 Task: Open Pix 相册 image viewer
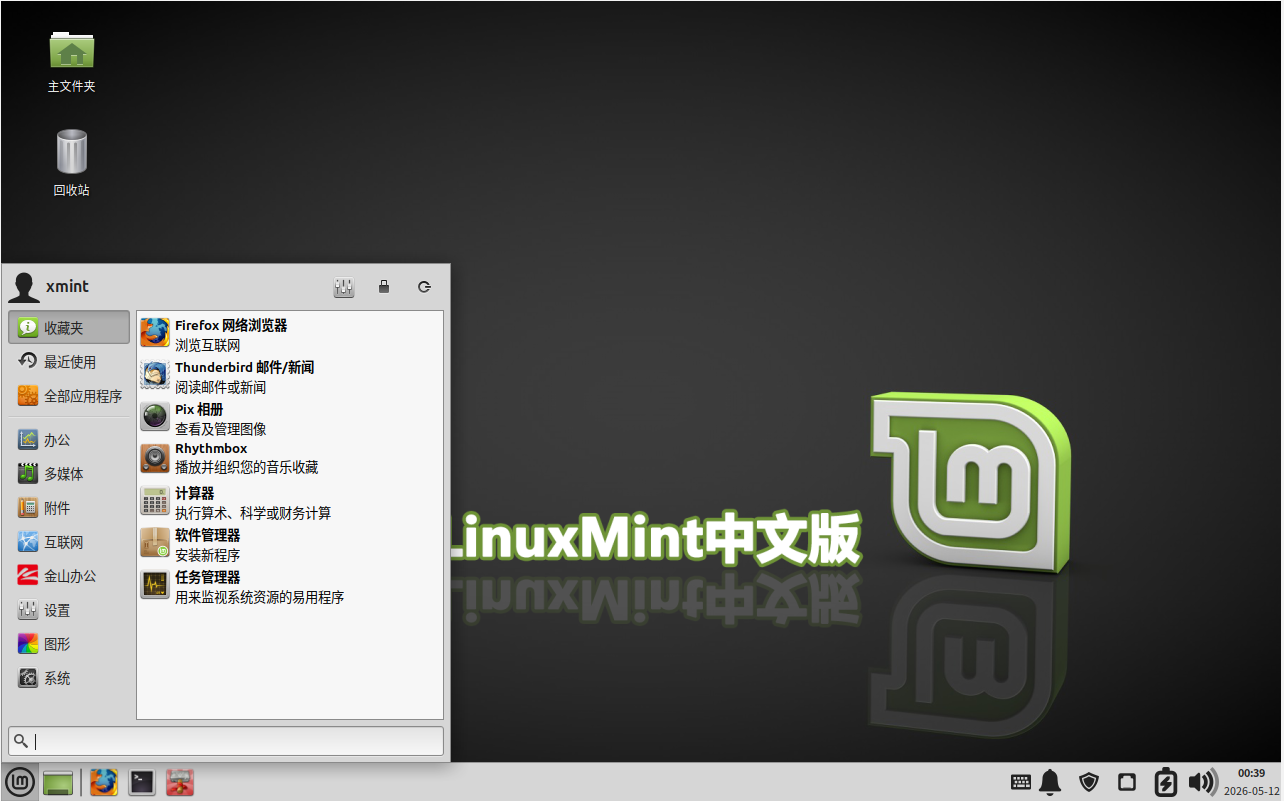290,419
